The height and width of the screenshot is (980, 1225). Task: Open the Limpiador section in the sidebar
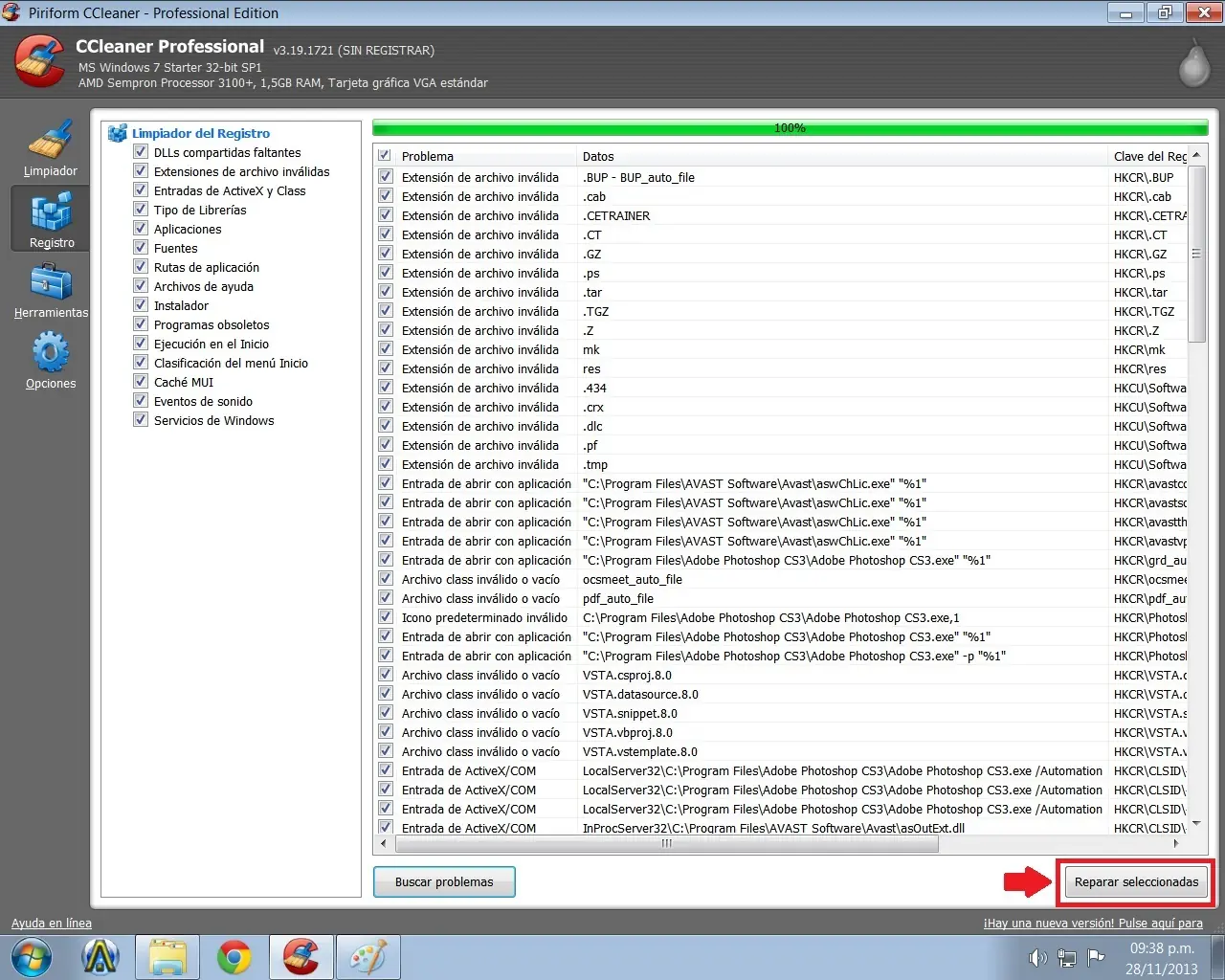[x=51, y=148]
